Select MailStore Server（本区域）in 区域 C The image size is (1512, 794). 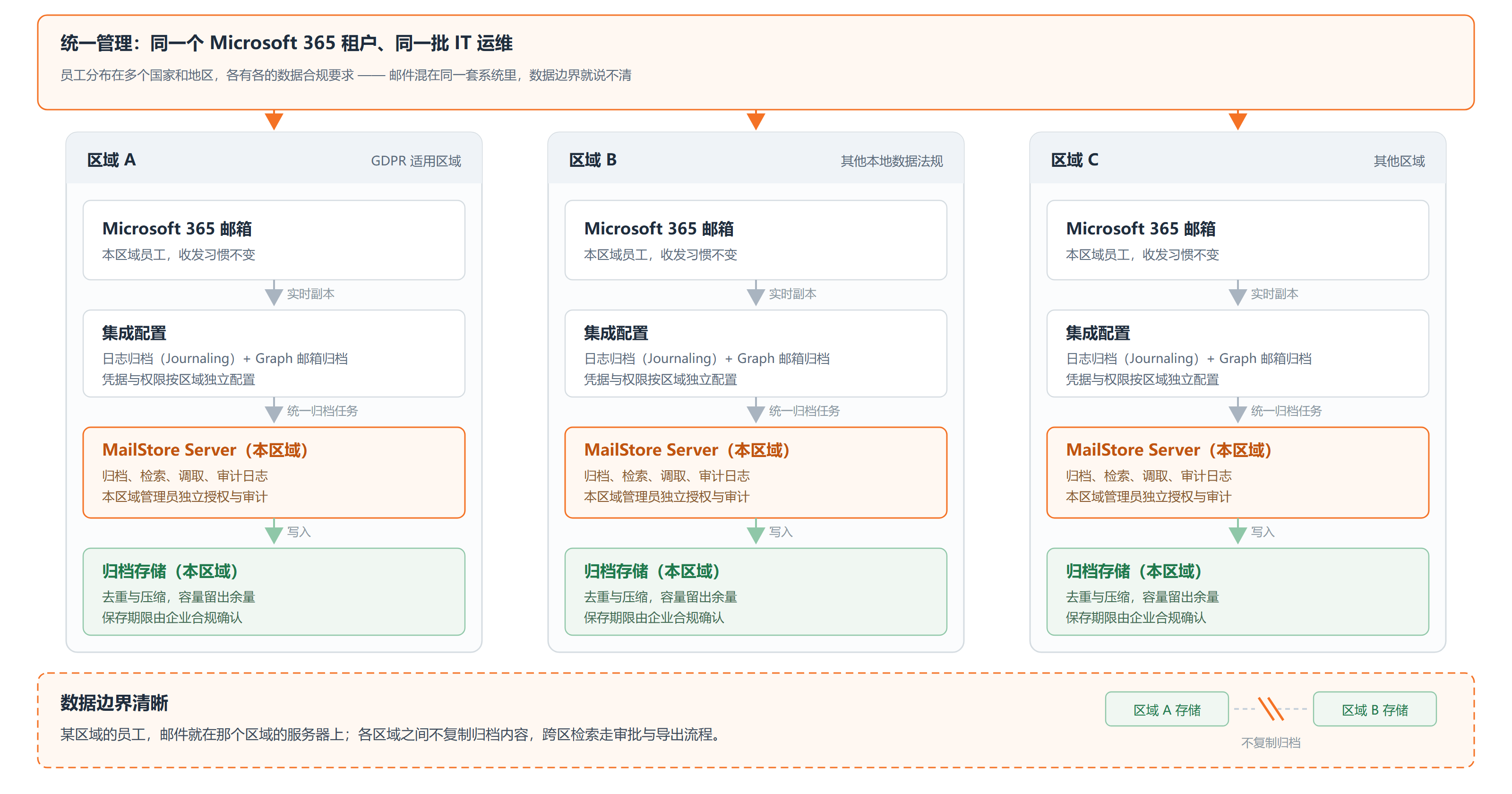1238,473
